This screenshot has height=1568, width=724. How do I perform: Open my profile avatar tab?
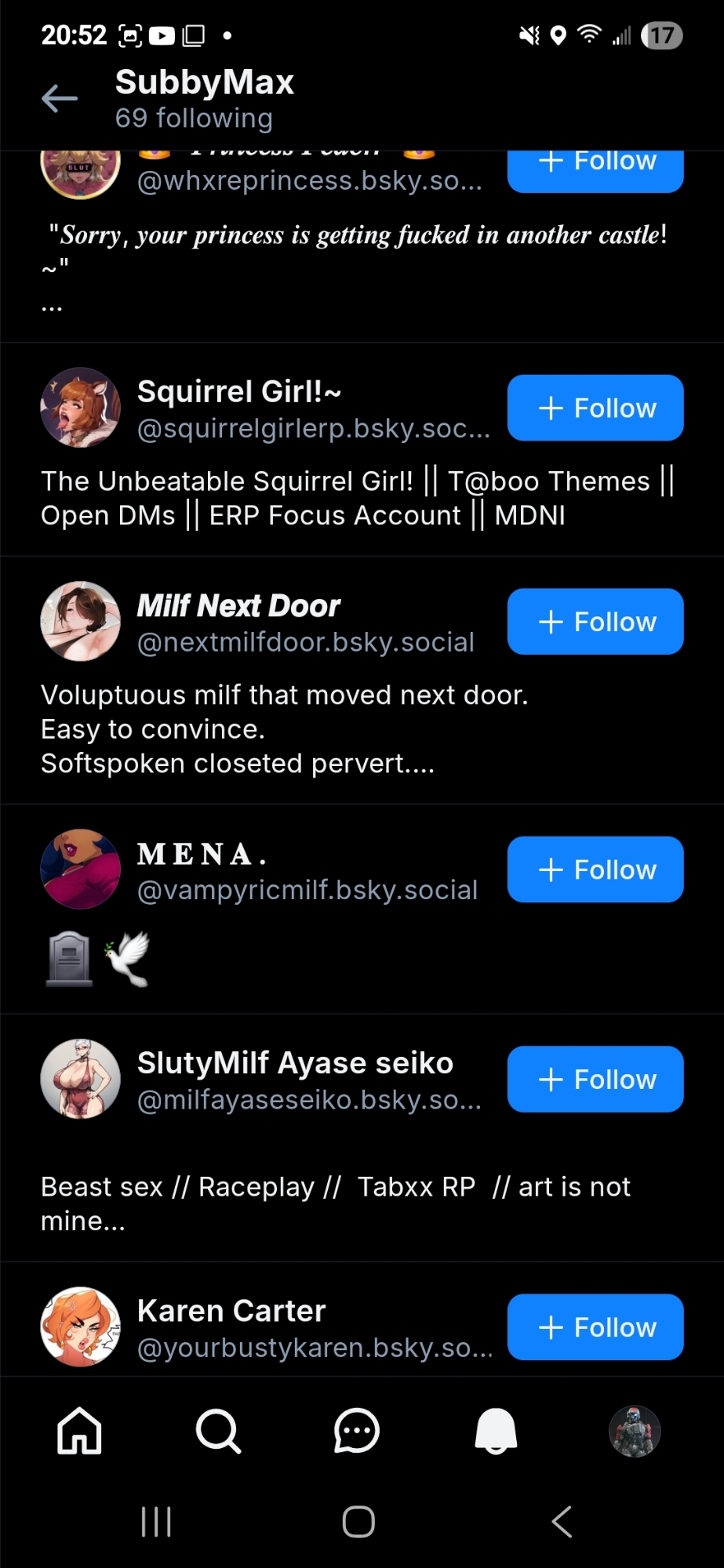635,1431
